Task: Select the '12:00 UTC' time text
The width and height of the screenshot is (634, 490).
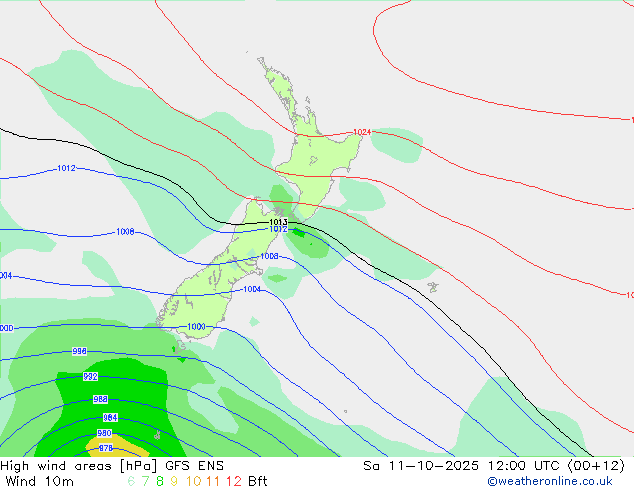Action: pyautogui.click(x=525, y=466)
